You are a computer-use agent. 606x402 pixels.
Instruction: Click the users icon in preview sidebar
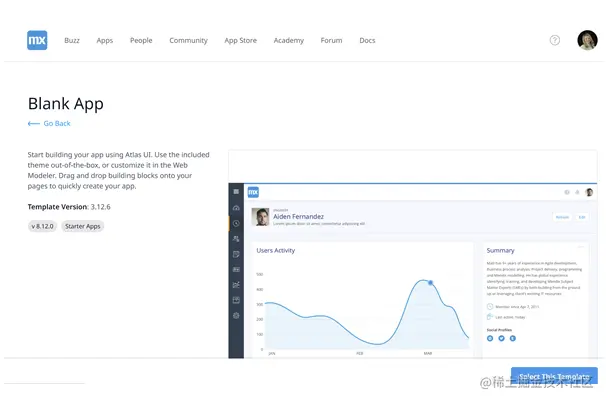236,239
